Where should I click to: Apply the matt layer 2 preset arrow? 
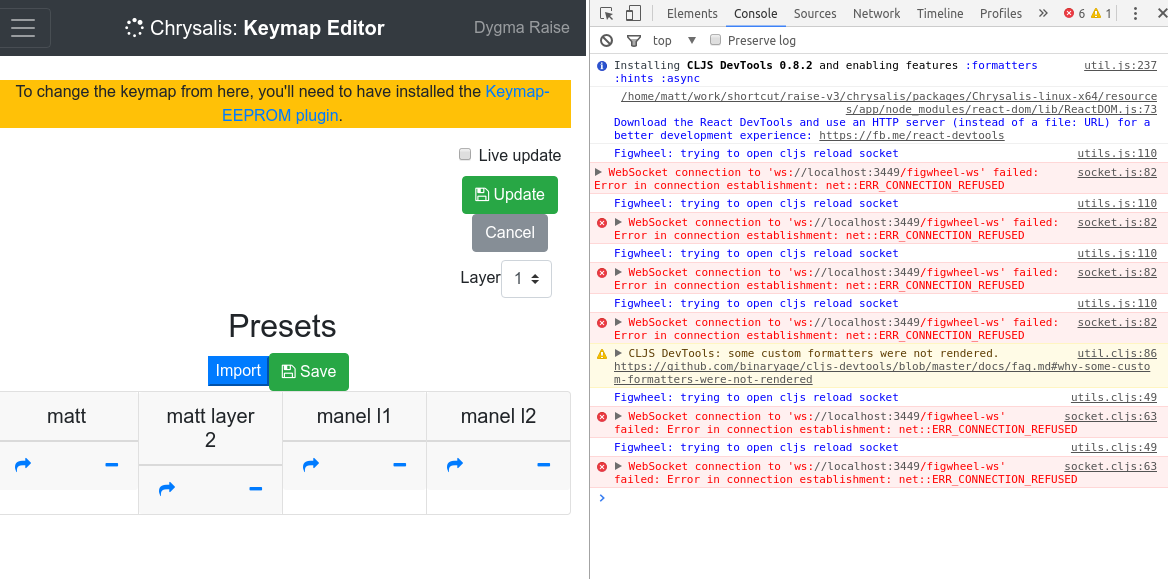pyautogui.click(x=167, y=489)
